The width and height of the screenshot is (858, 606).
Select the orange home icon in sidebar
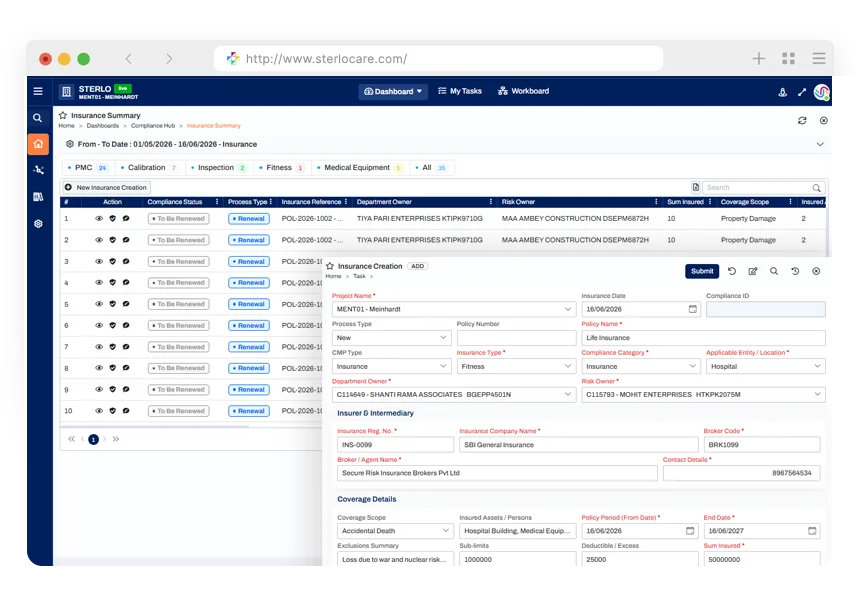tap(38, 144)
